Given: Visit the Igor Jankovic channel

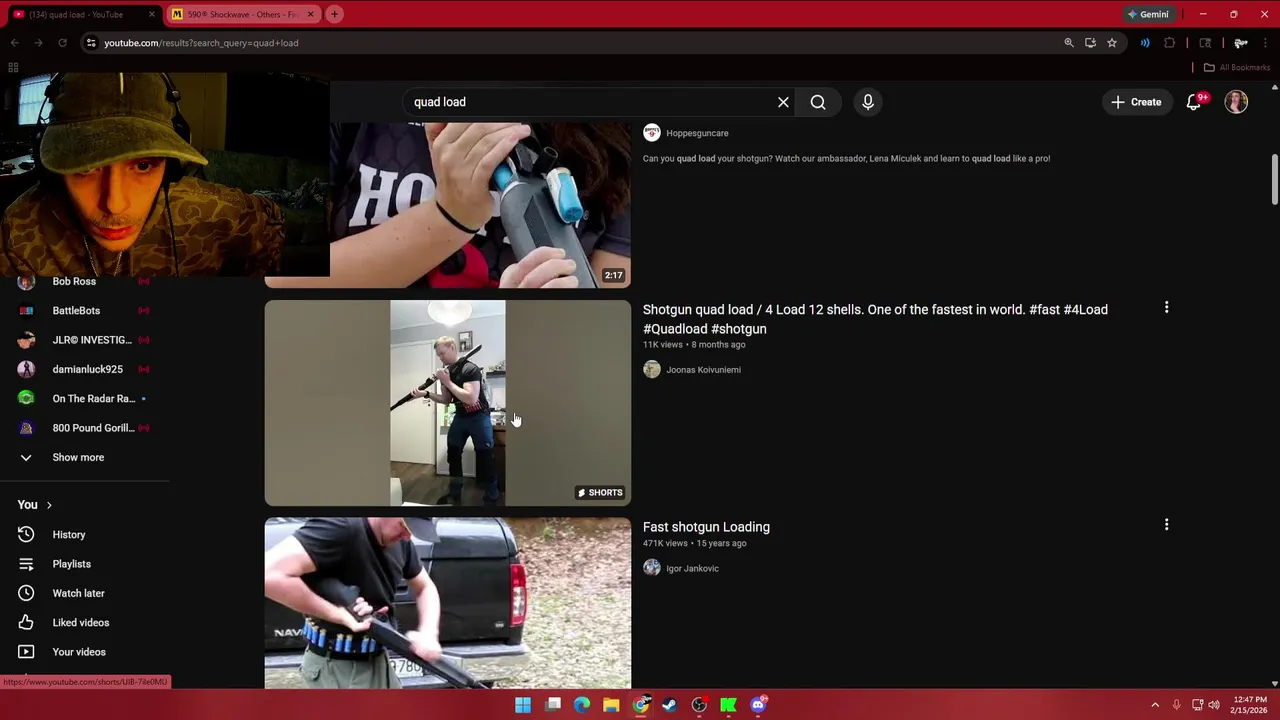Looking at the screenshot, I should [692, 568].
